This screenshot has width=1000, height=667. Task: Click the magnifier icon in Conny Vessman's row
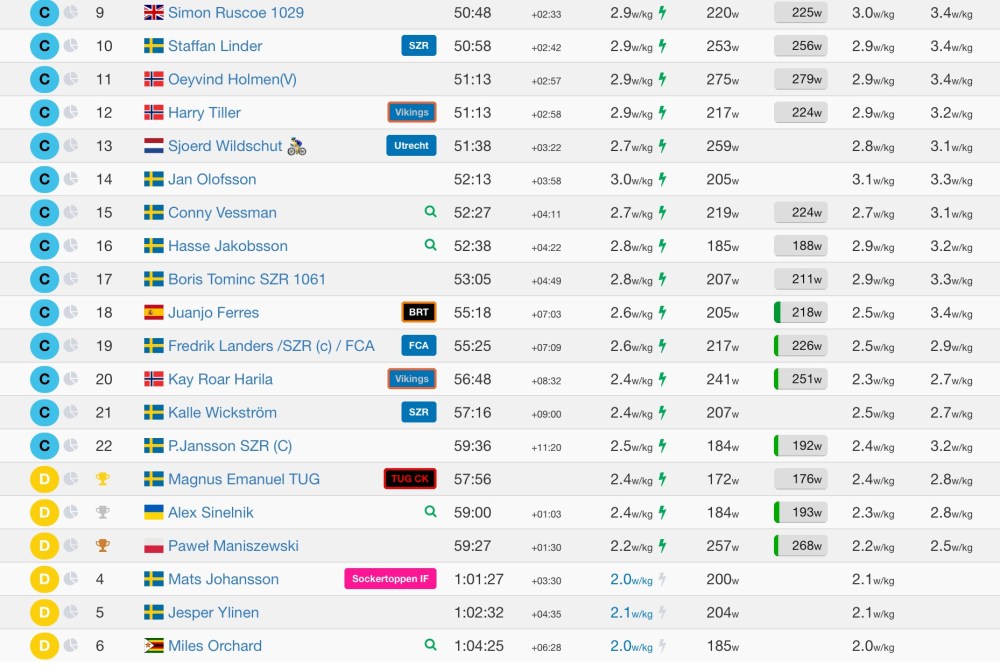point(430,212)
